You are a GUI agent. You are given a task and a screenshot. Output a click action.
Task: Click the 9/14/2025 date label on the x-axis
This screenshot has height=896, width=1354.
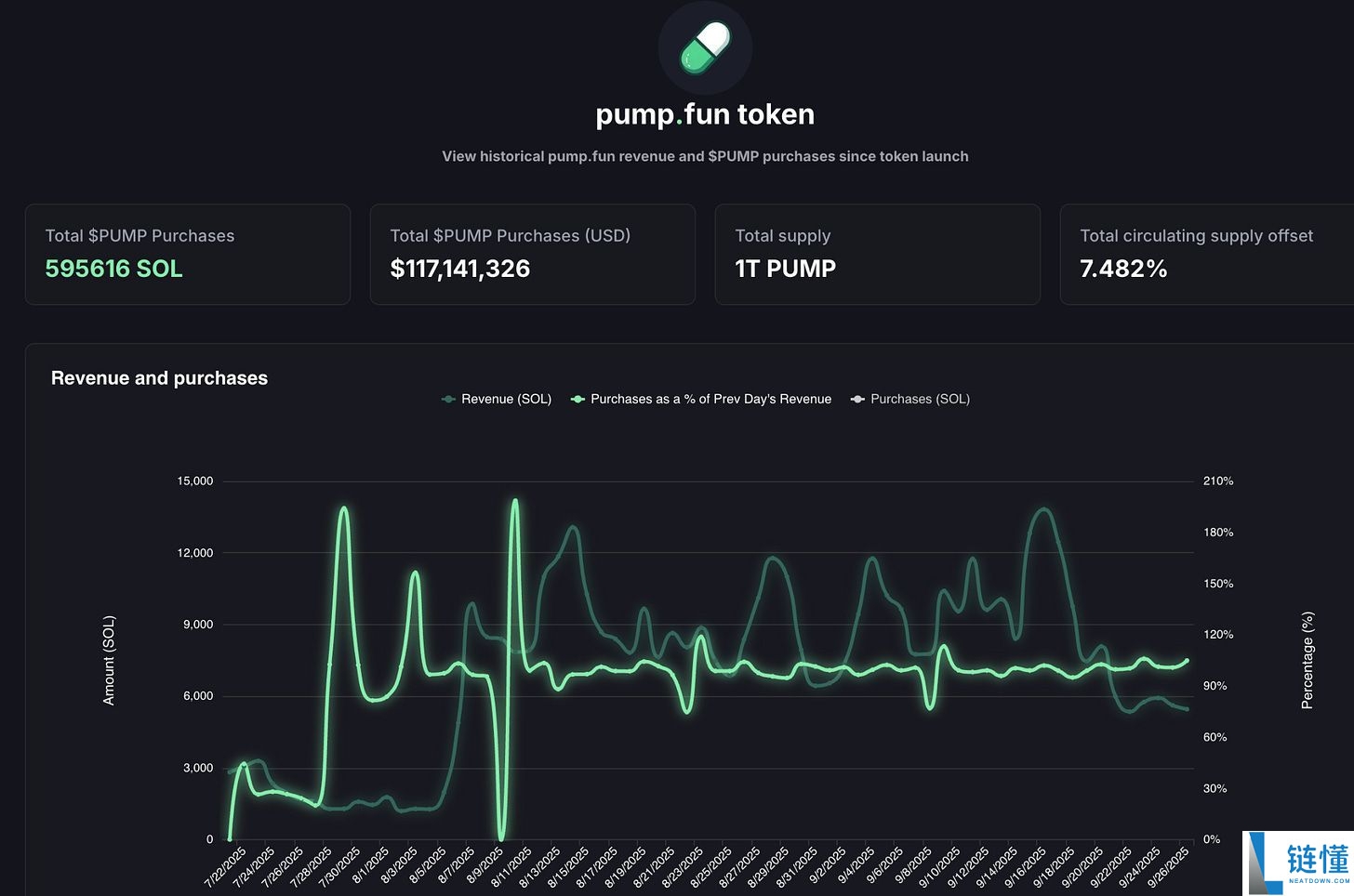point(998,866)
